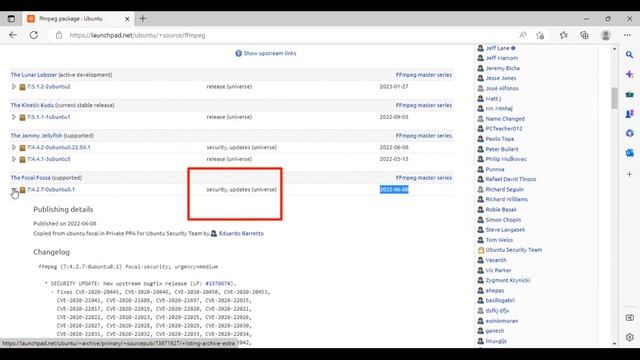640x360 pixels.
Task: Open eoinmoran's profile link
Action: click(502, 321)
